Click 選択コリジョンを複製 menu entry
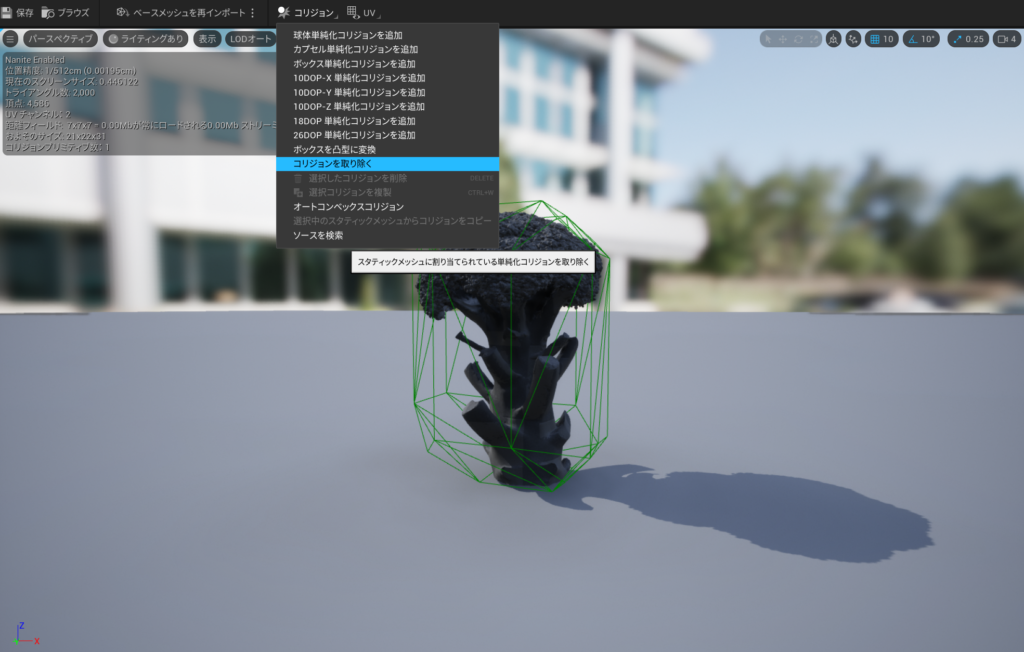This screenshot has height=652, width=1024. point(387,193)
